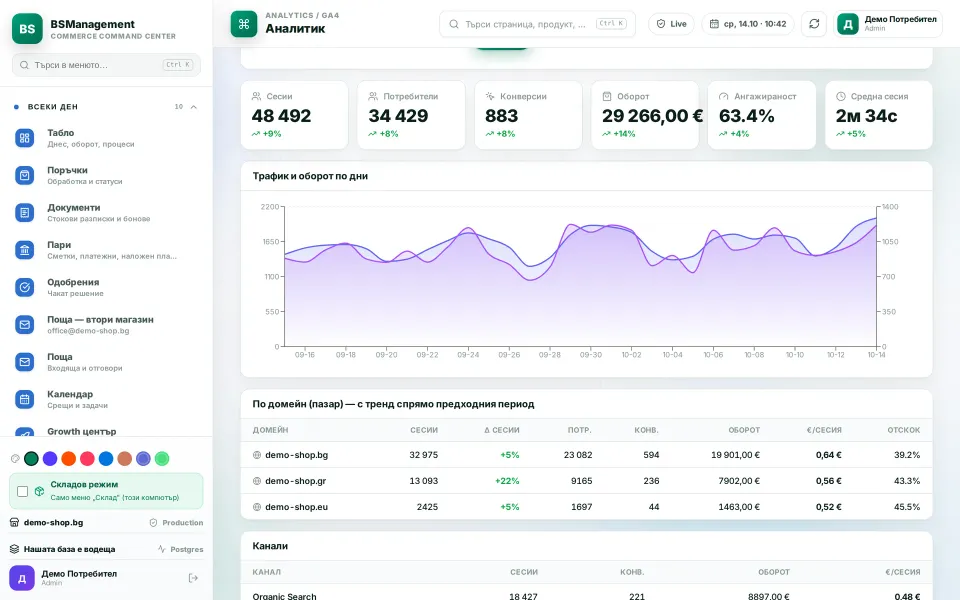Click the Live status button
This screenshot has width=960, height=600.
point(672,24)
